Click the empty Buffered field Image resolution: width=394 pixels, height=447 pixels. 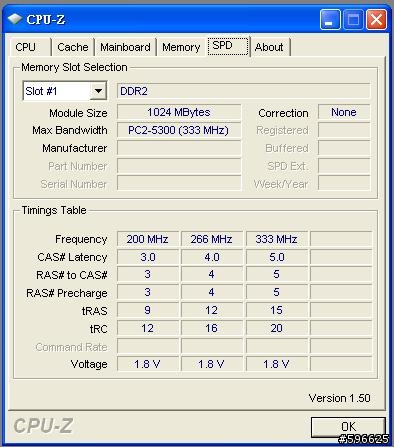pyautogui.click(x=344, y=148)
